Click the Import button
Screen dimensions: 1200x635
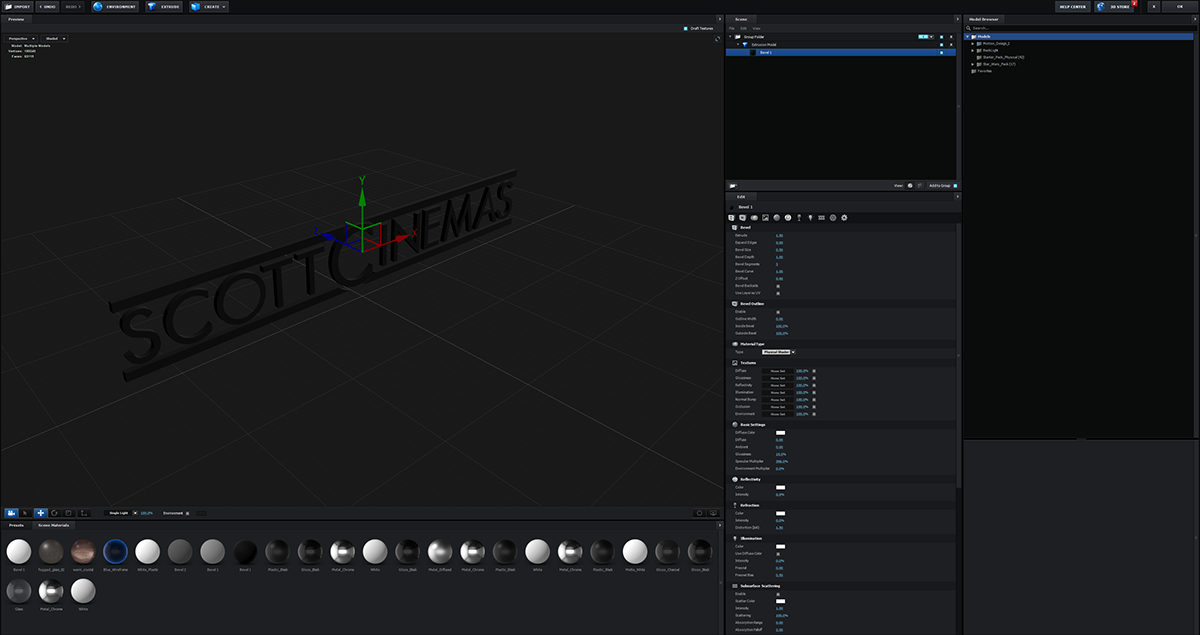pyautogui.click(x=16, y=6)
